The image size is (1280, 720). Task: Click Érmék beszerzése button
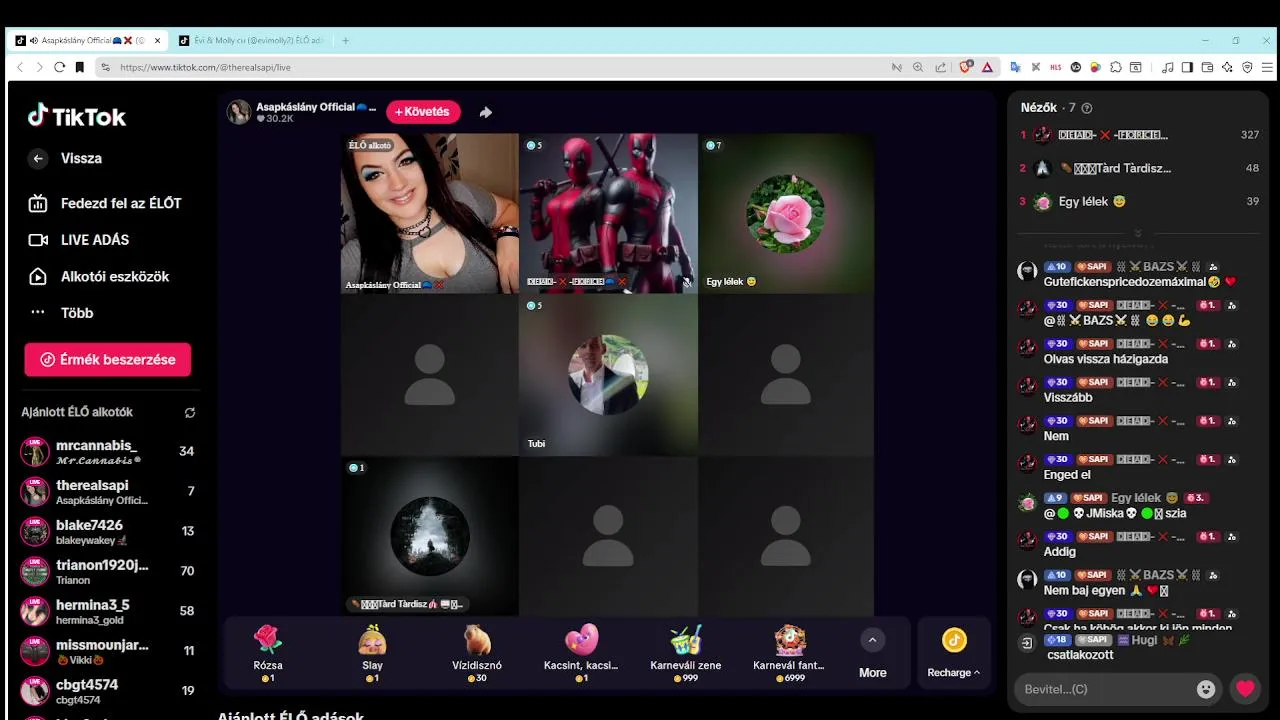coord(108,360)
